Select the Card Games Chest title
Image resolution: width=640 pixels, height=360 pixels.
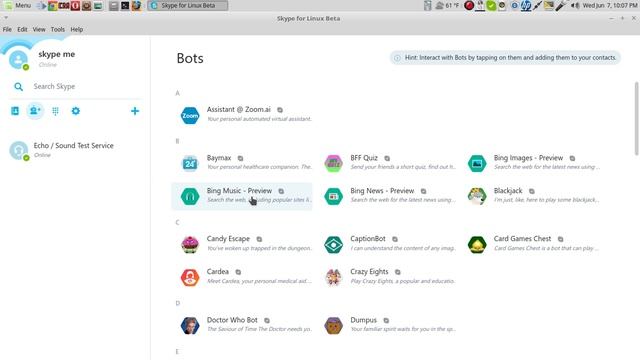tap(522, 239)
